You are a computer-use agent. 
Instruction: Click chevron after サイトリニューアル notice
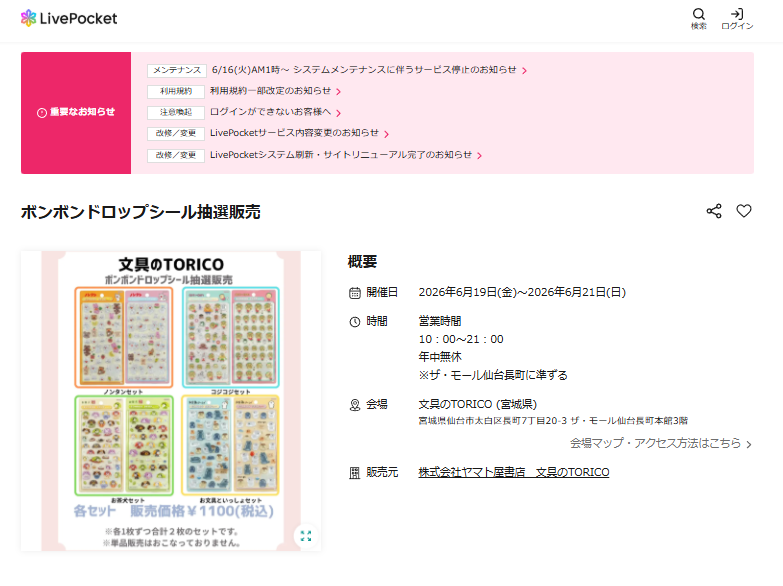(x=479, y=156)
